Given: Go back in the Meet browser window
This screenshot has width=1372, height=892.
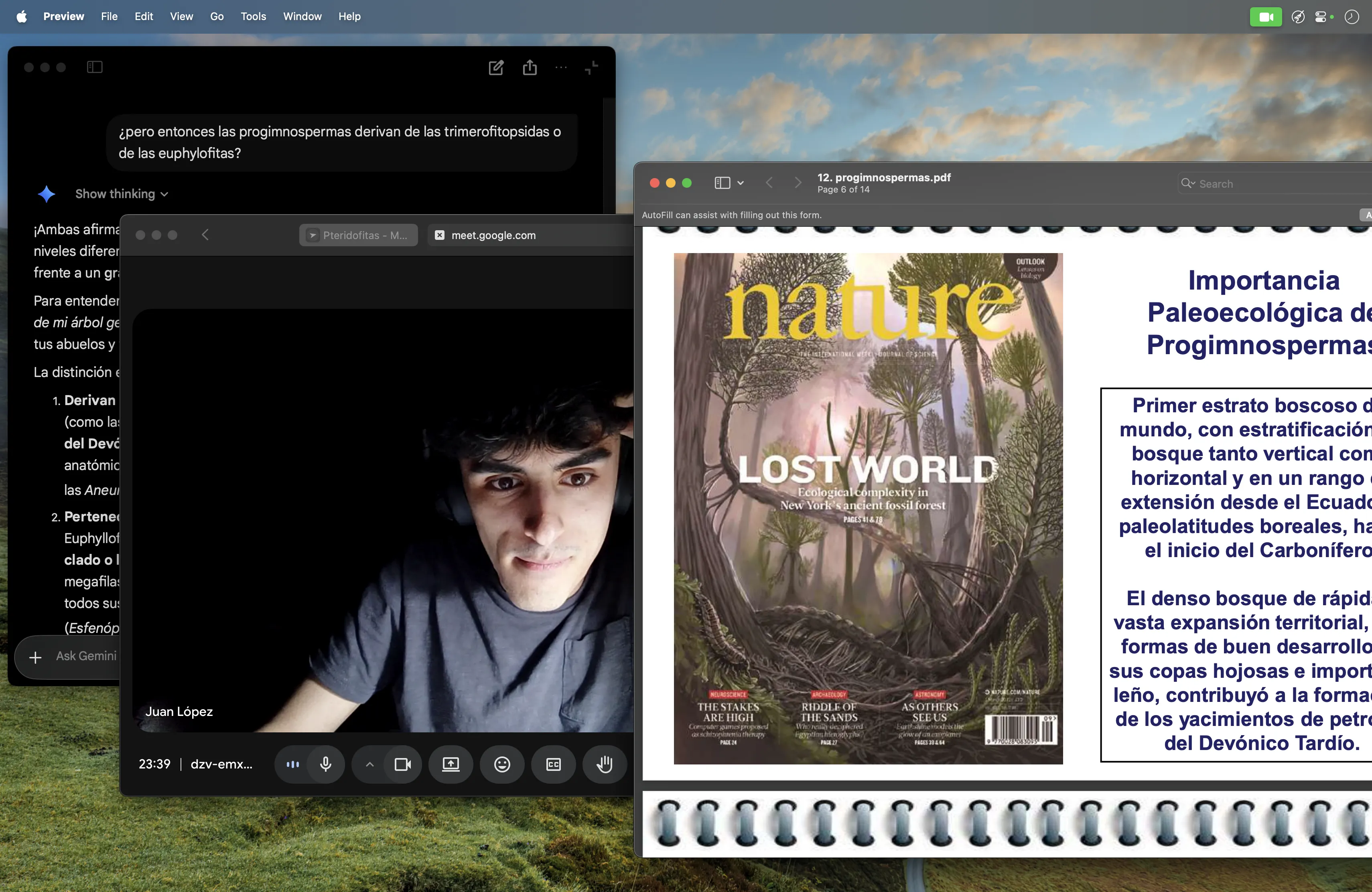Looking at the screenshot, I should pyautogui.click(x=205, y=235).
